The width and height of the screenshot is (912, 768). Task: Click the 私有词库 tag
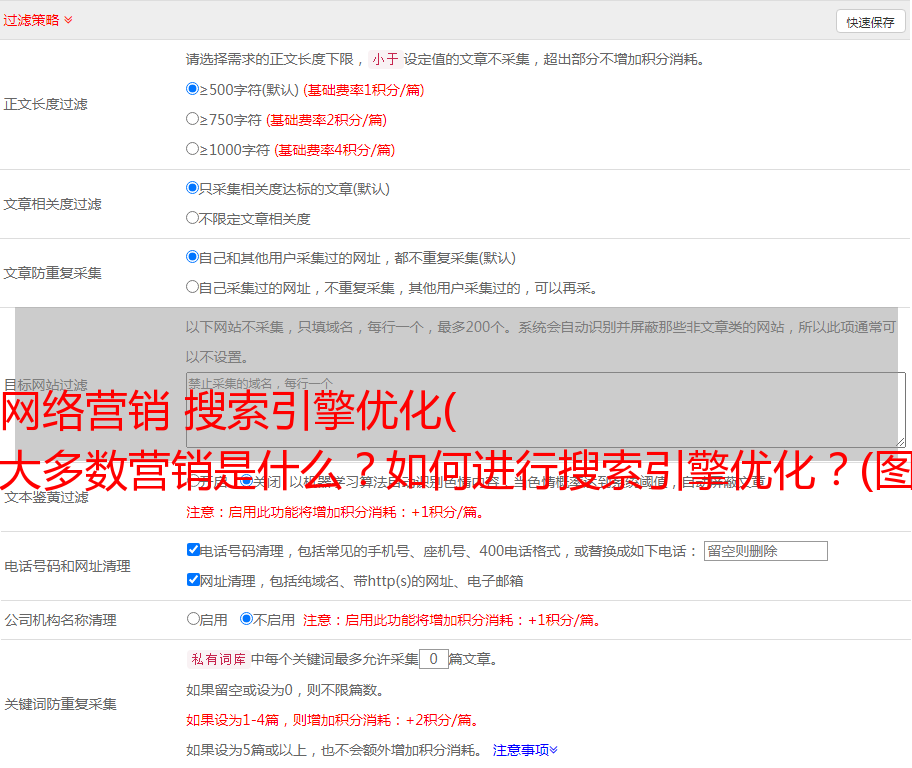(x=217, y=659)
